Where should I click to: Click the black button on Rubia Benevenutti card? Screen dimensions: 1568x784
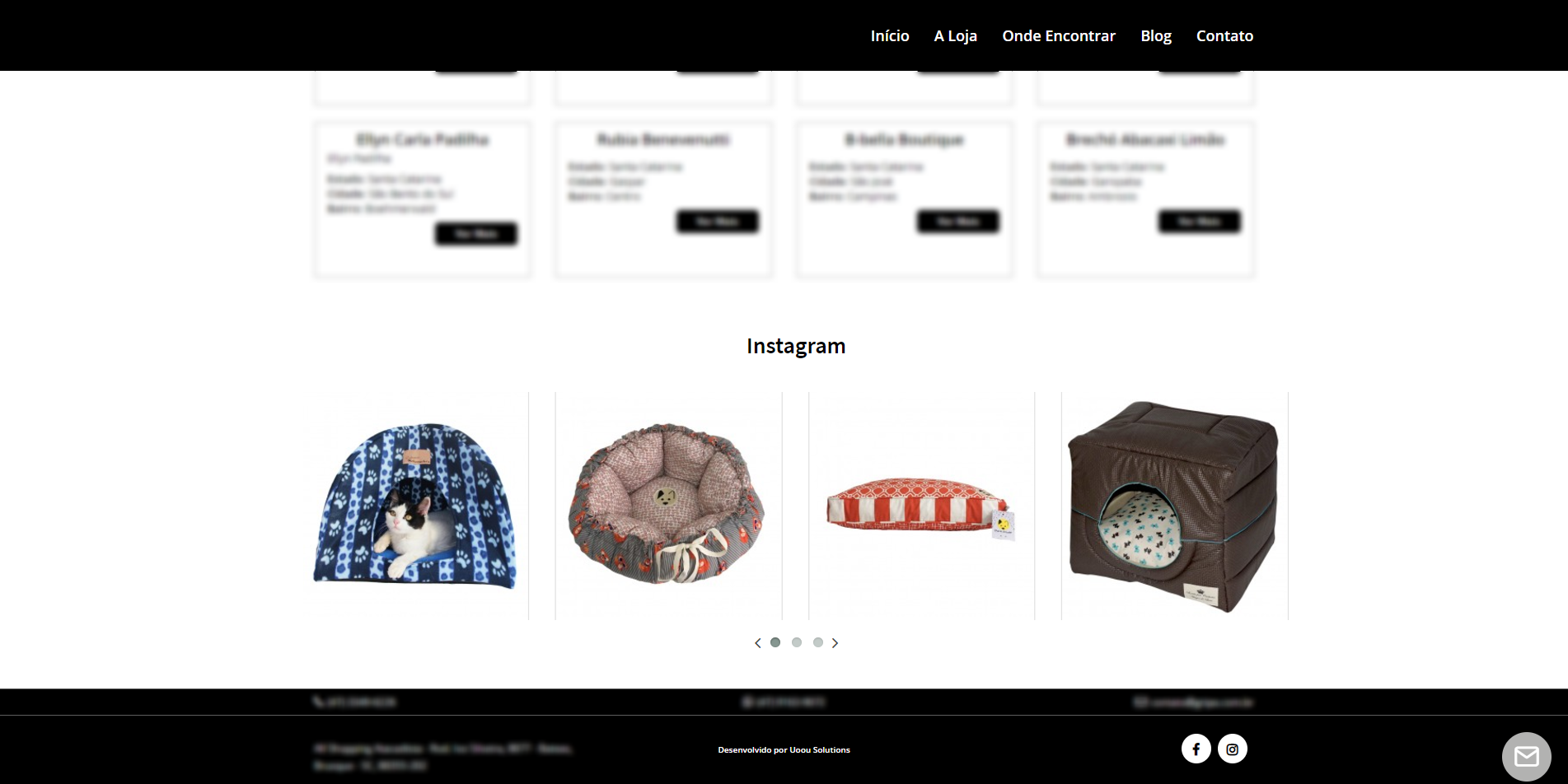(718, 221)
